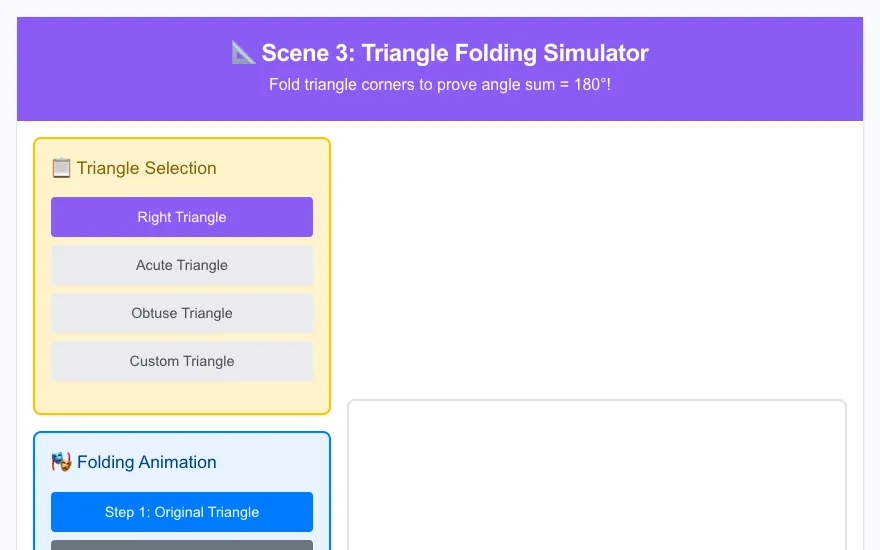This screenshot has width=880, height=550.
Task: Click the 180° text in the subtitle
Action: [592, 85]
